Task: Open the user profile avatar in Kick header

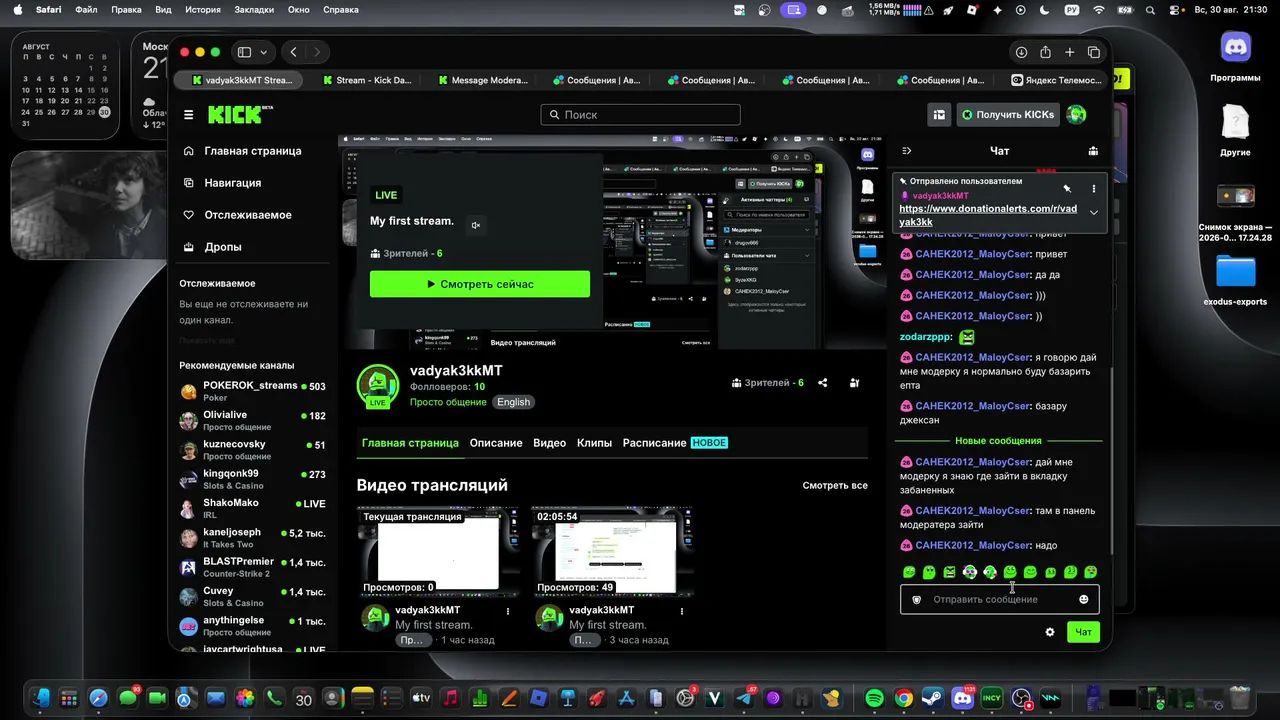Action: click(x=1076, y=115)
